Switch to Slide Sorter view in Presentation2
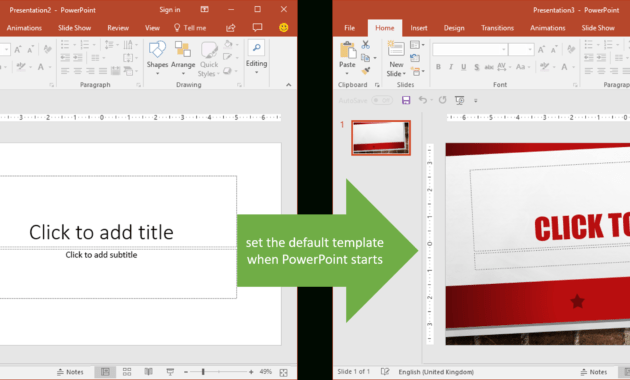Viewport: 630px width, 380px height. tap(127, 372)
